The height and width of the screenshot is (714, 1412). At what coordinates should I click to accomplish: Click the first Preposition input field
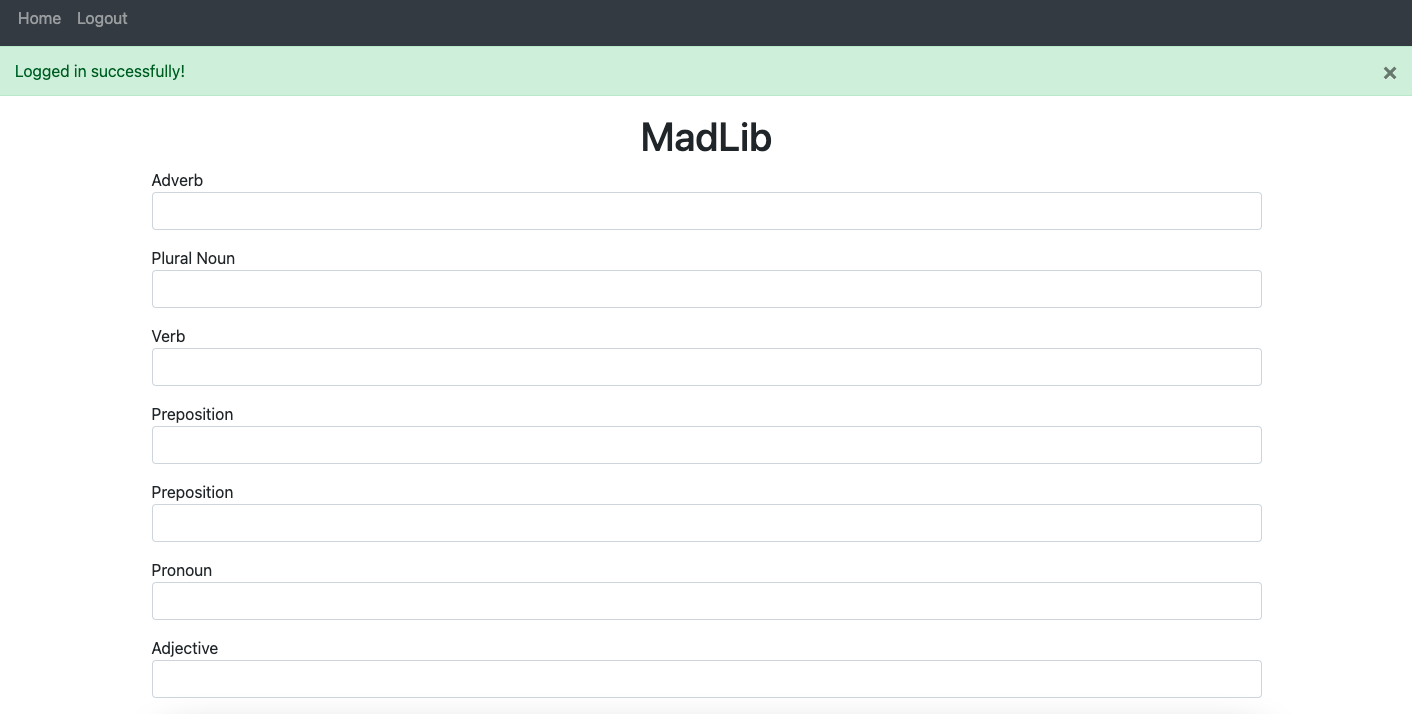(706, 445)
